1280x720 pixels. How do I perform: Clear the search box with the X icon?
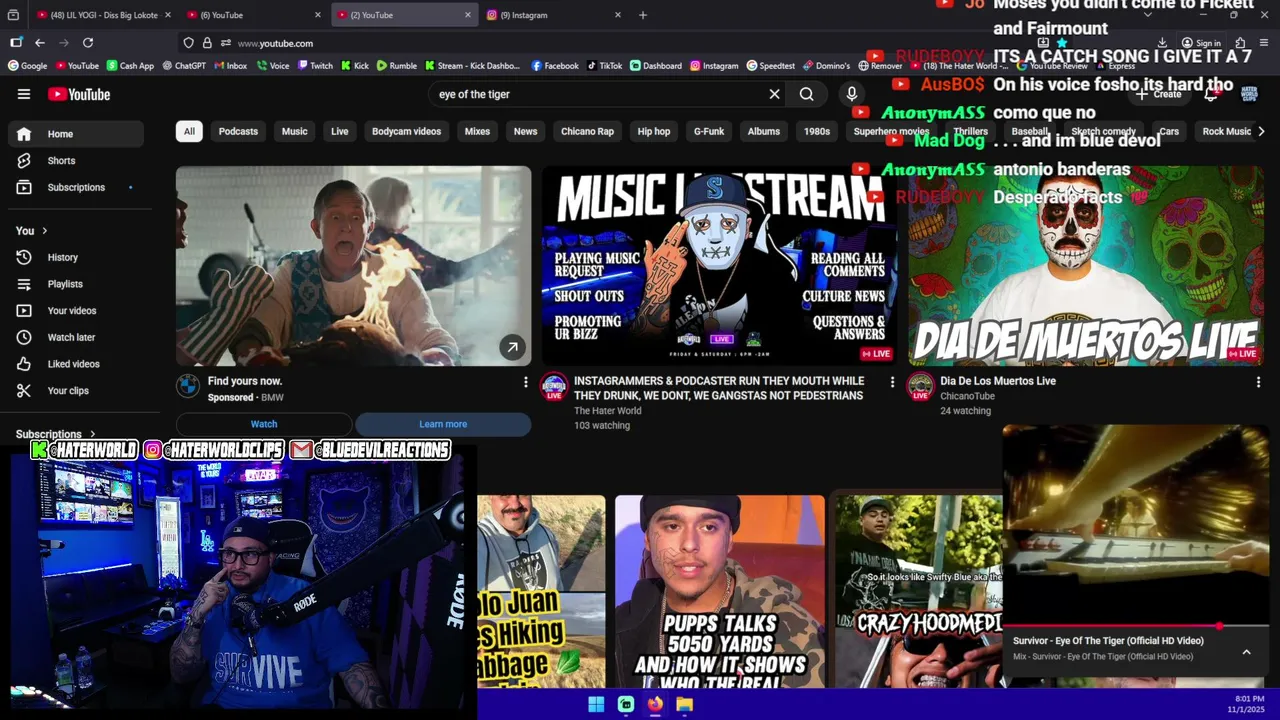pos(774,94)
